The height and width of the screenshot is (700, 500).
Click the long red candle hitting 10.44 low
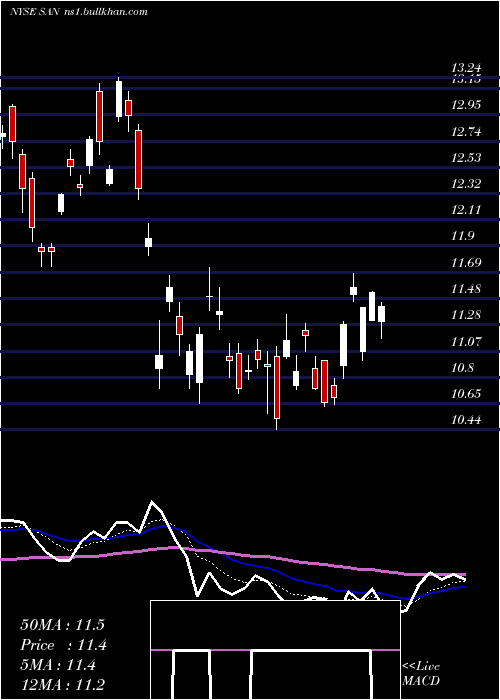tap(277, 387)
